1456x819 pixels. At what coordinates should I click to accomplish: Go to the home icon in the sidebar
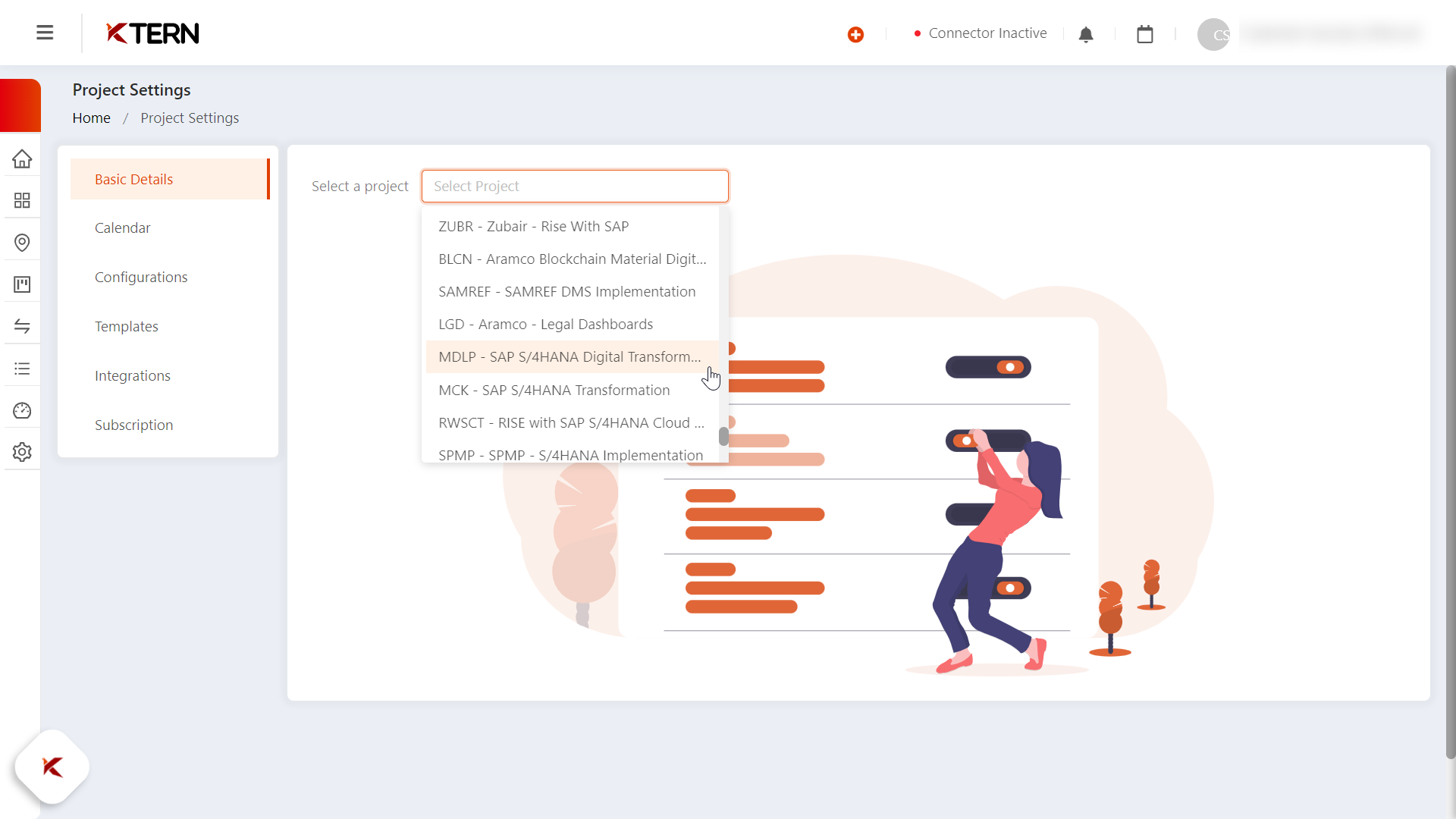(x=22, y=158)
